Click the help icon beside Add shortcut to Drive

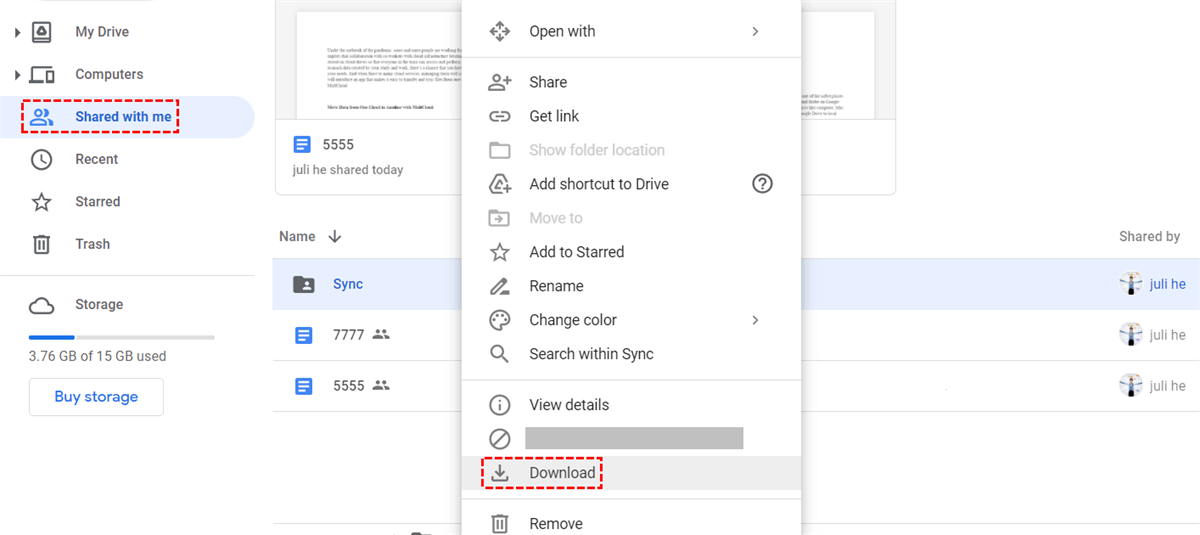click(762, 184)
